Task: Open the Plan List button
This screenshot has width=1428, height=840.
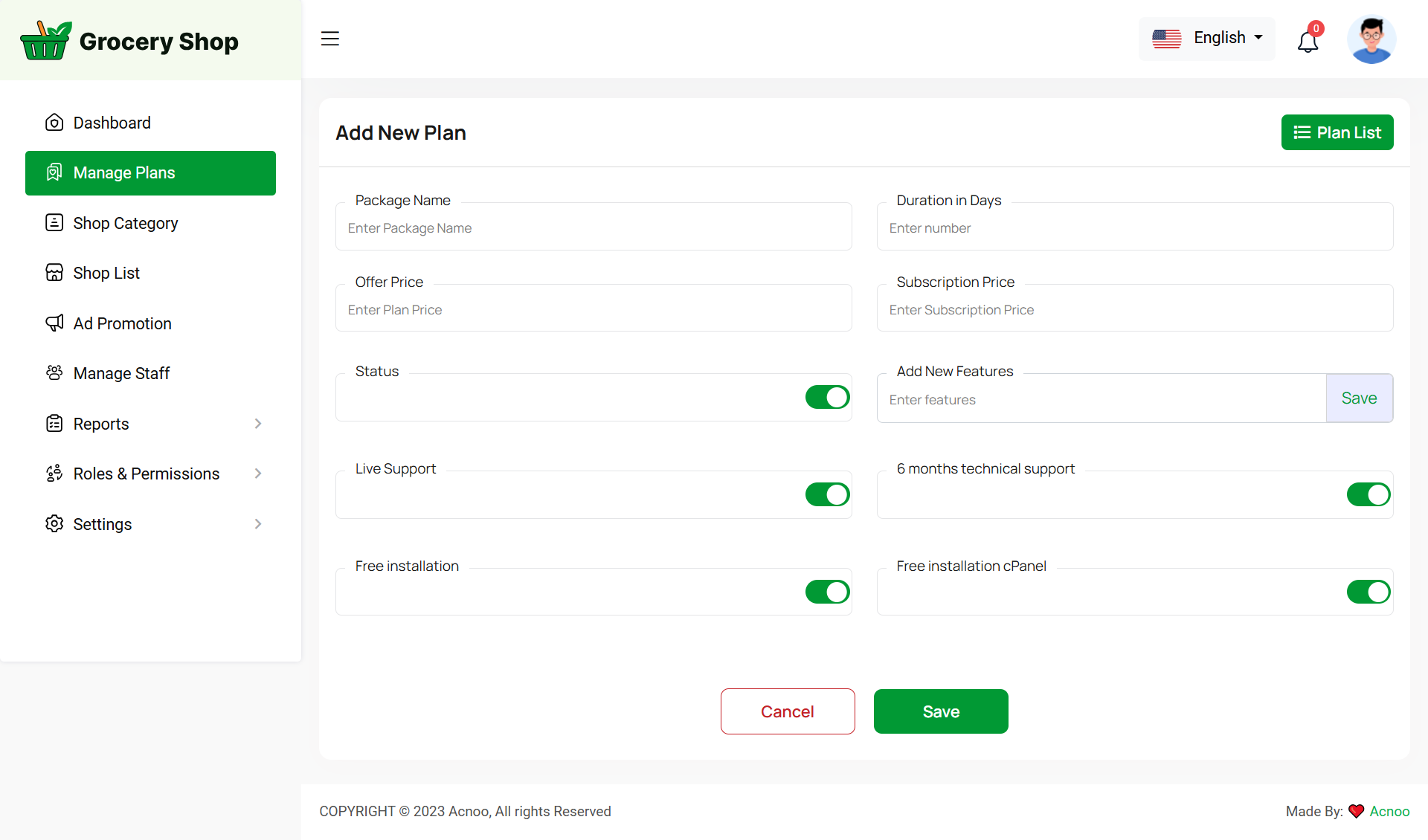Action: tap(1337, 132)
